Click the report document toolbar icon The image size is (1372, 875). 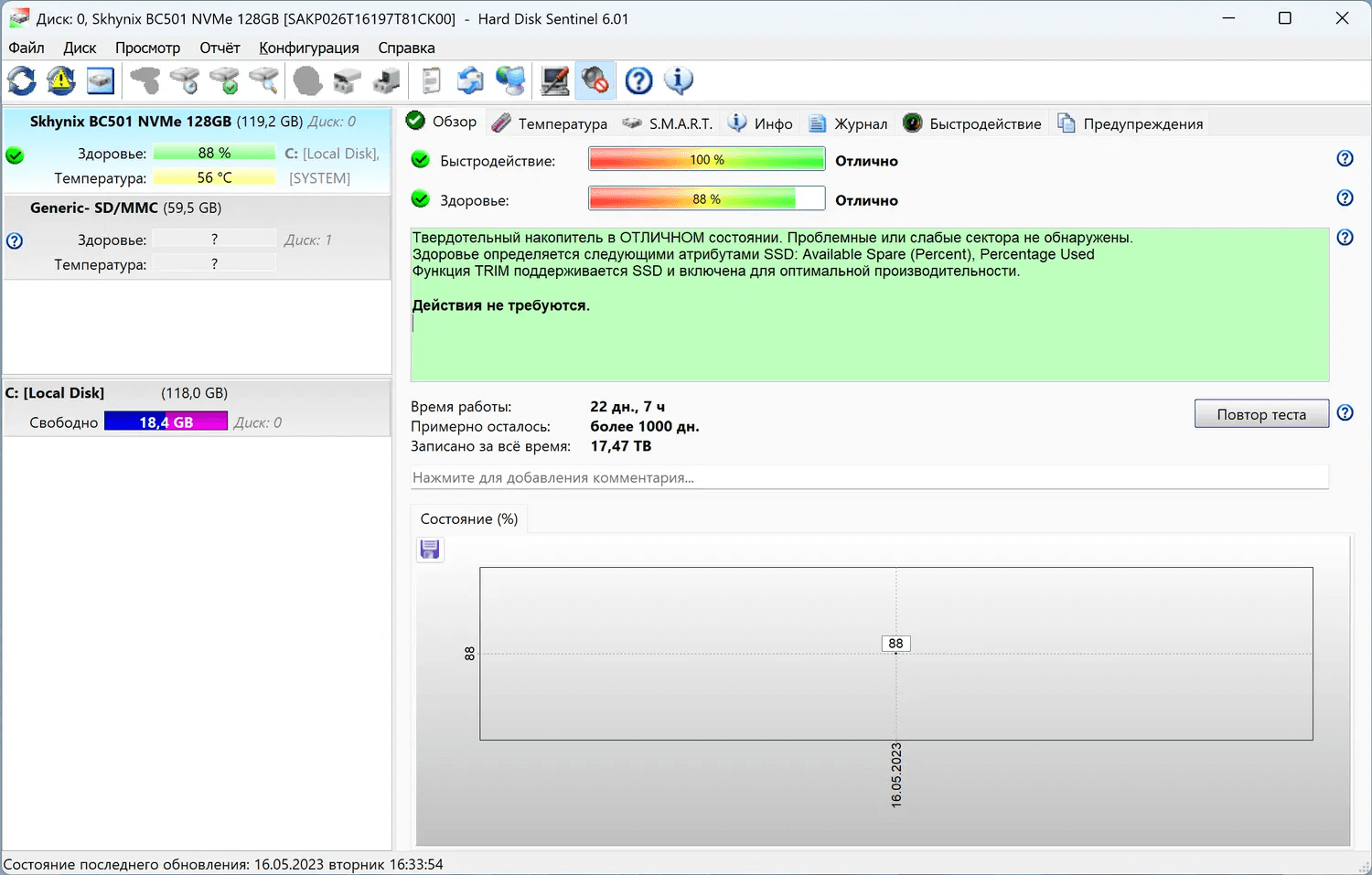point(431,81)
